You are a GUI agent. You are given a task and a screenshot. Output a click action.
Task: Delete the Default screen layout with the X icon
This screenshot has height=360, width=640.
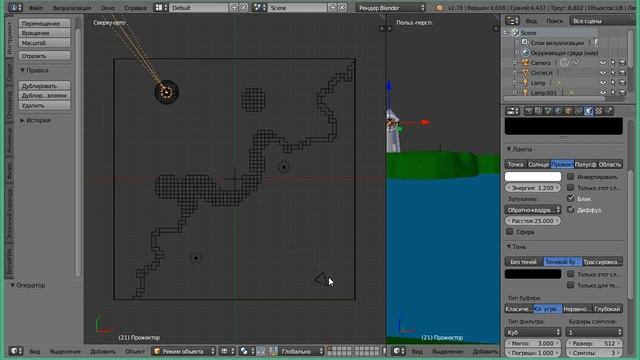(x=243, y=7)
